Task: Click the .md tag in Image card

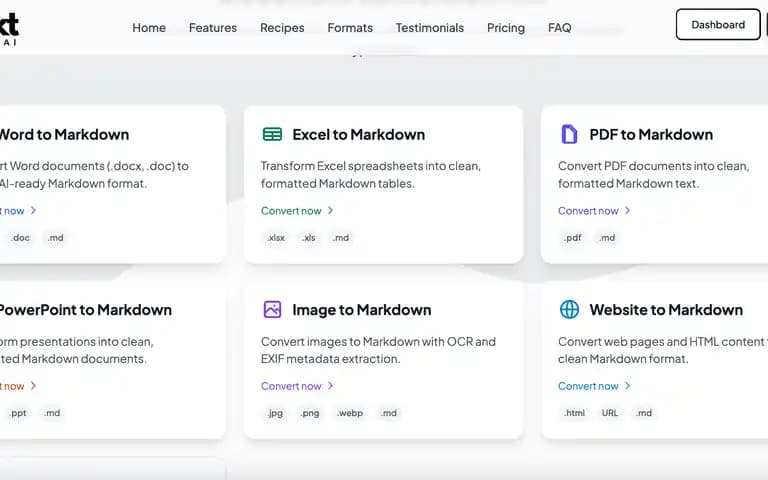Action: pos(388,413)
